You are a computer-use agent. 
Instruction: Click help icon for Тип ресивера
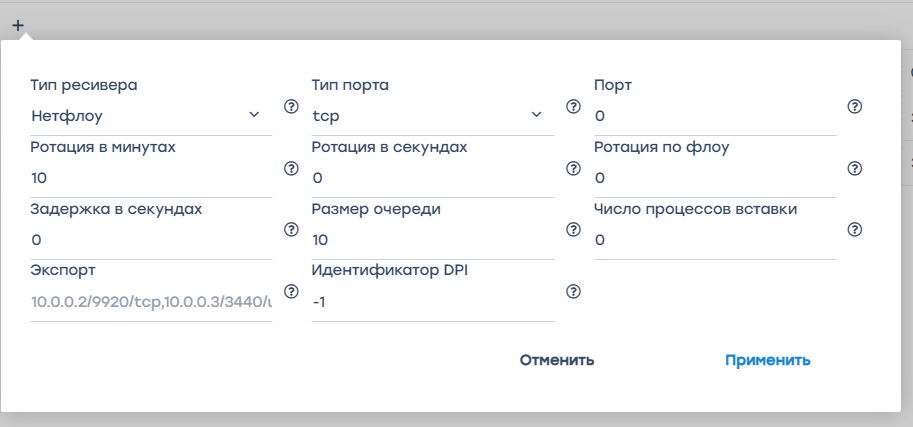[292, 107]
